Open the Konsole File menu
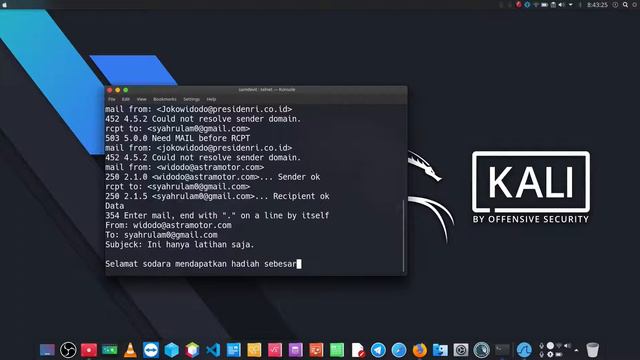The width and height of the screenshot is (640, 360). [112, 99]
